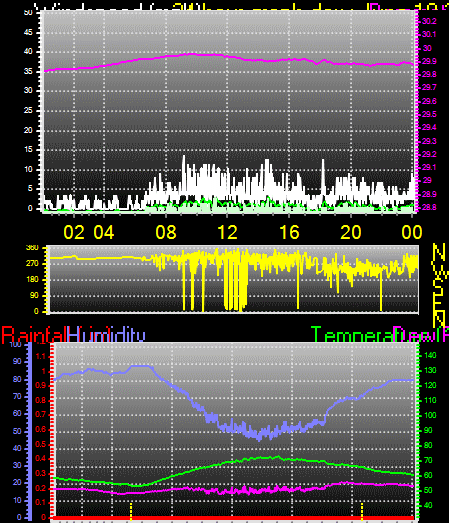
Task: Pick the magenta 29.3 pressure value
Action: (429, 141)
